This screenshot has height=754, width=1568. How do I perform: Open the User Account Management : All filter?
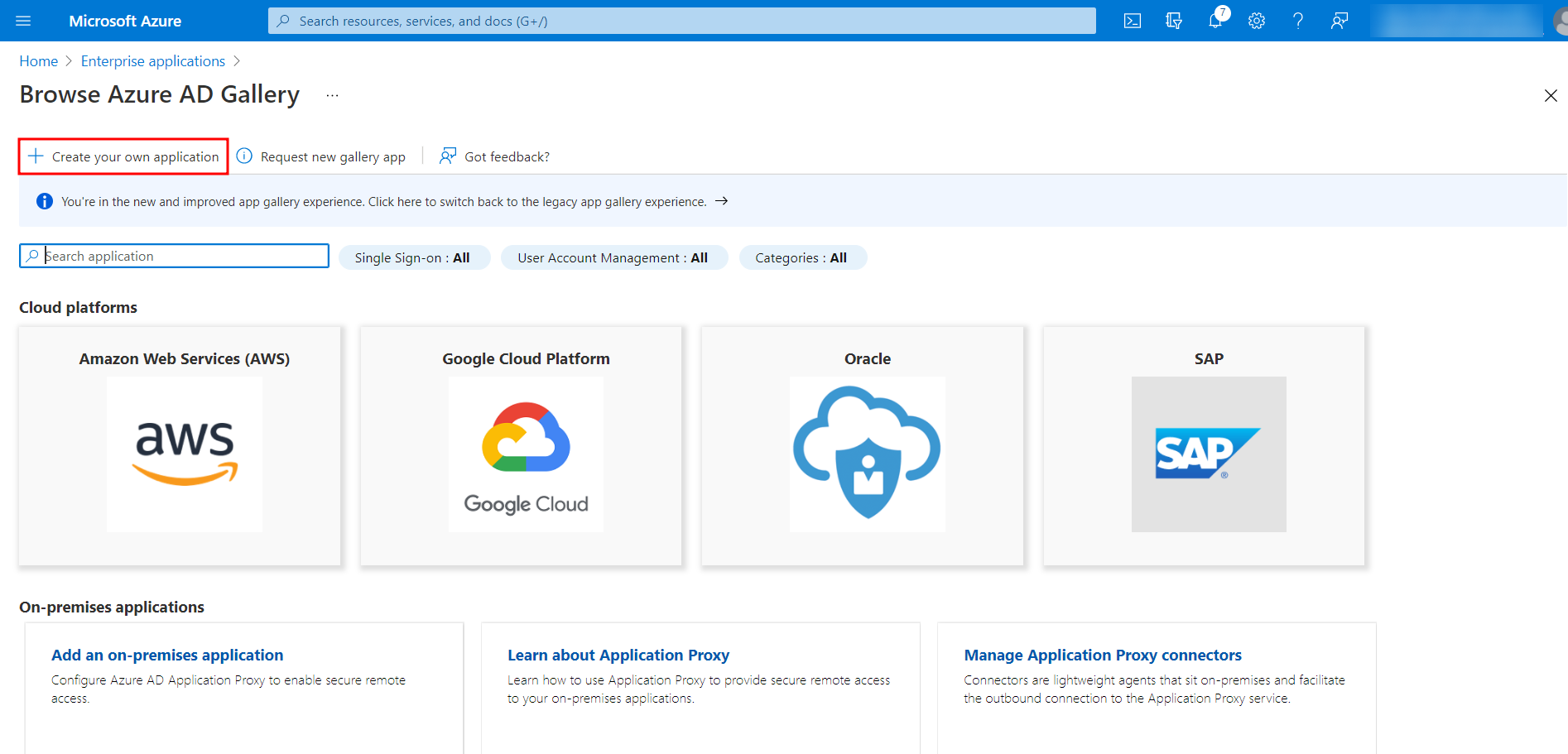coord(614,257)
